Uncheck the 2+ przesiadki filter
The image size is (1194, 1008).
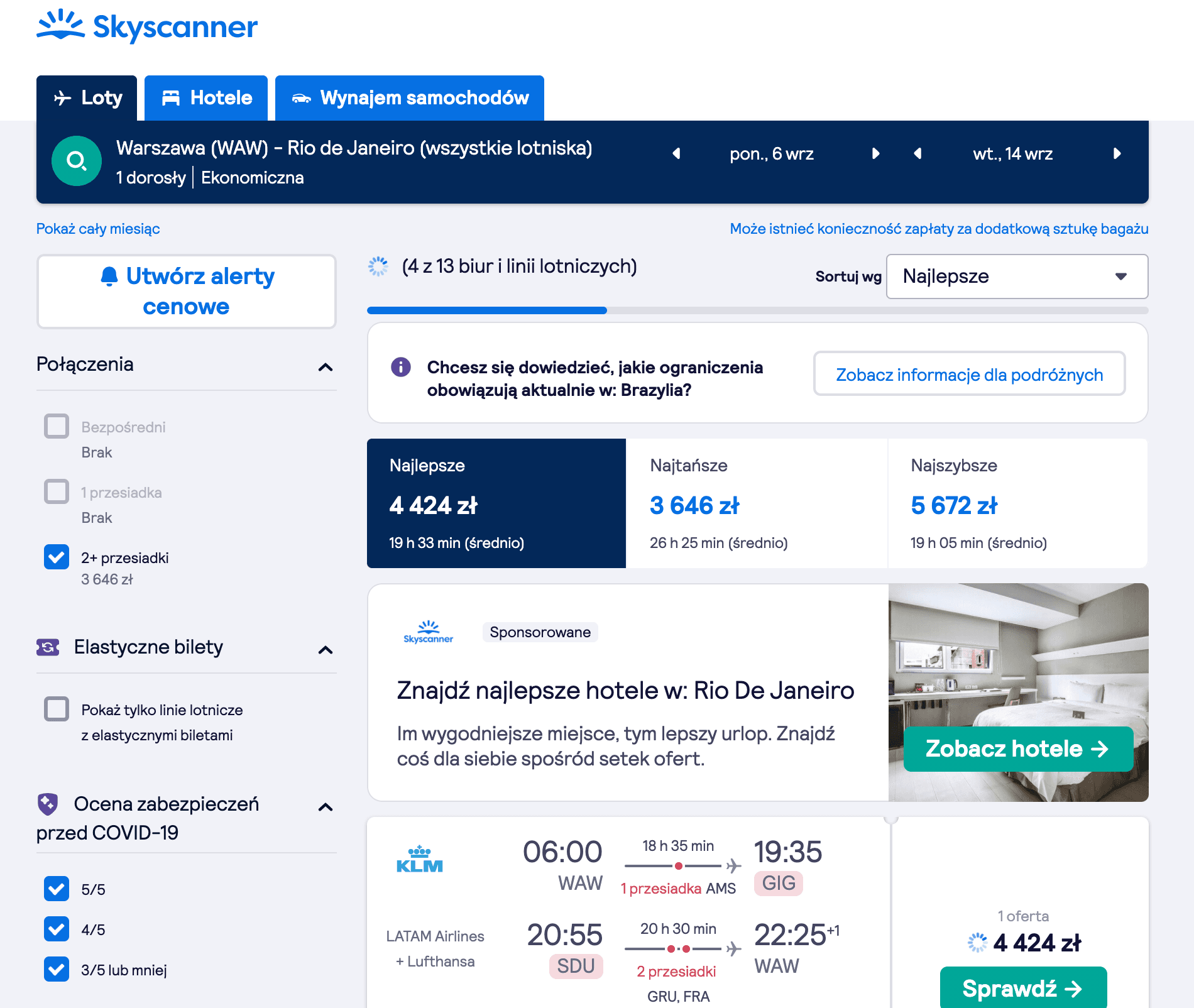click(57, 557)
